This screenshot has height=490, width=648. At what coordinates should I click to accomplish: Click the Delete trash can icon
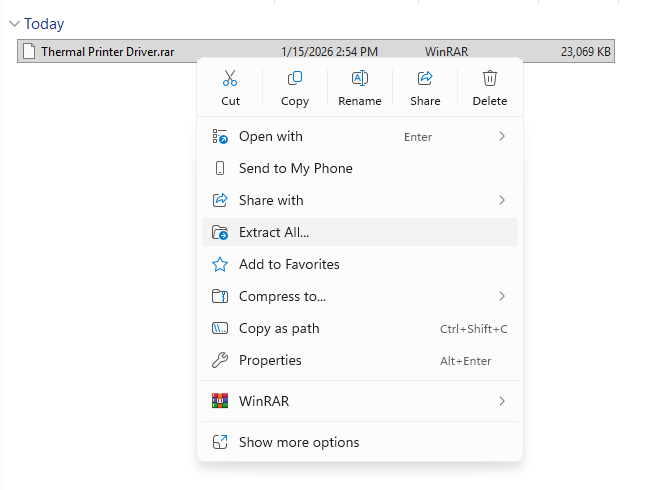490,79
